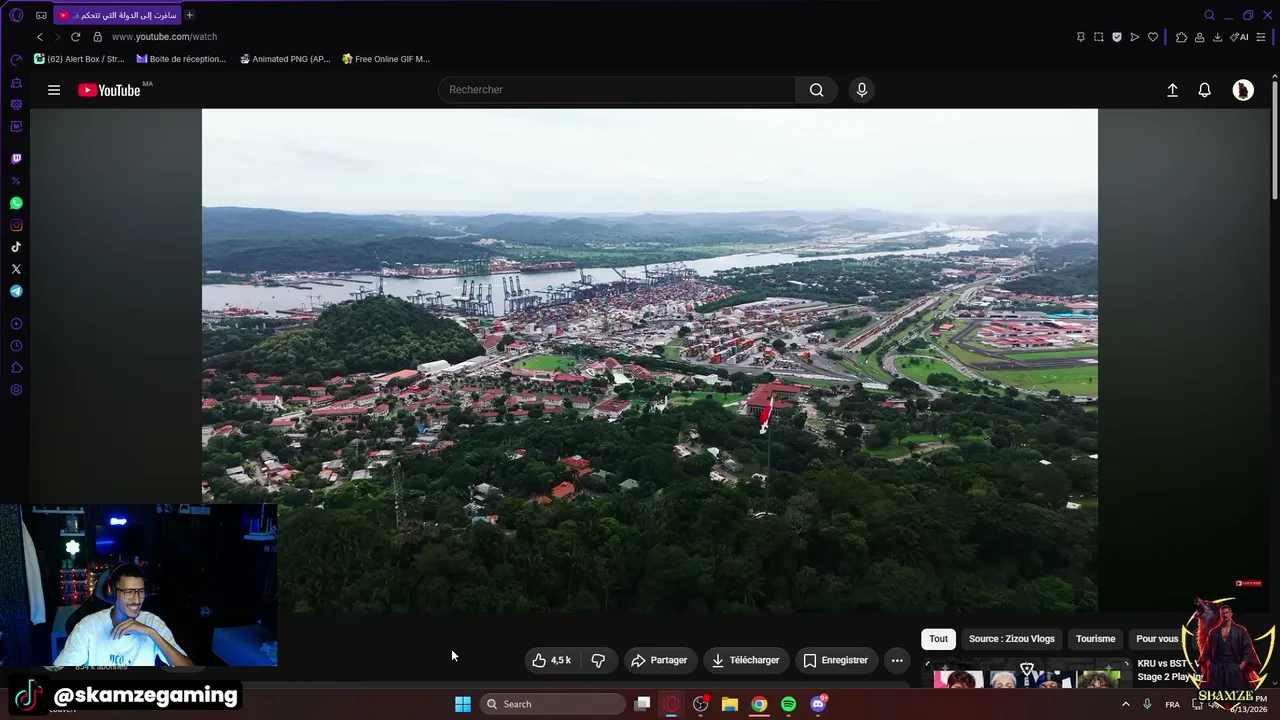The image size is (1280, 720).
Task: Click the YouTube address bar URL
Action: click(164, 37)
